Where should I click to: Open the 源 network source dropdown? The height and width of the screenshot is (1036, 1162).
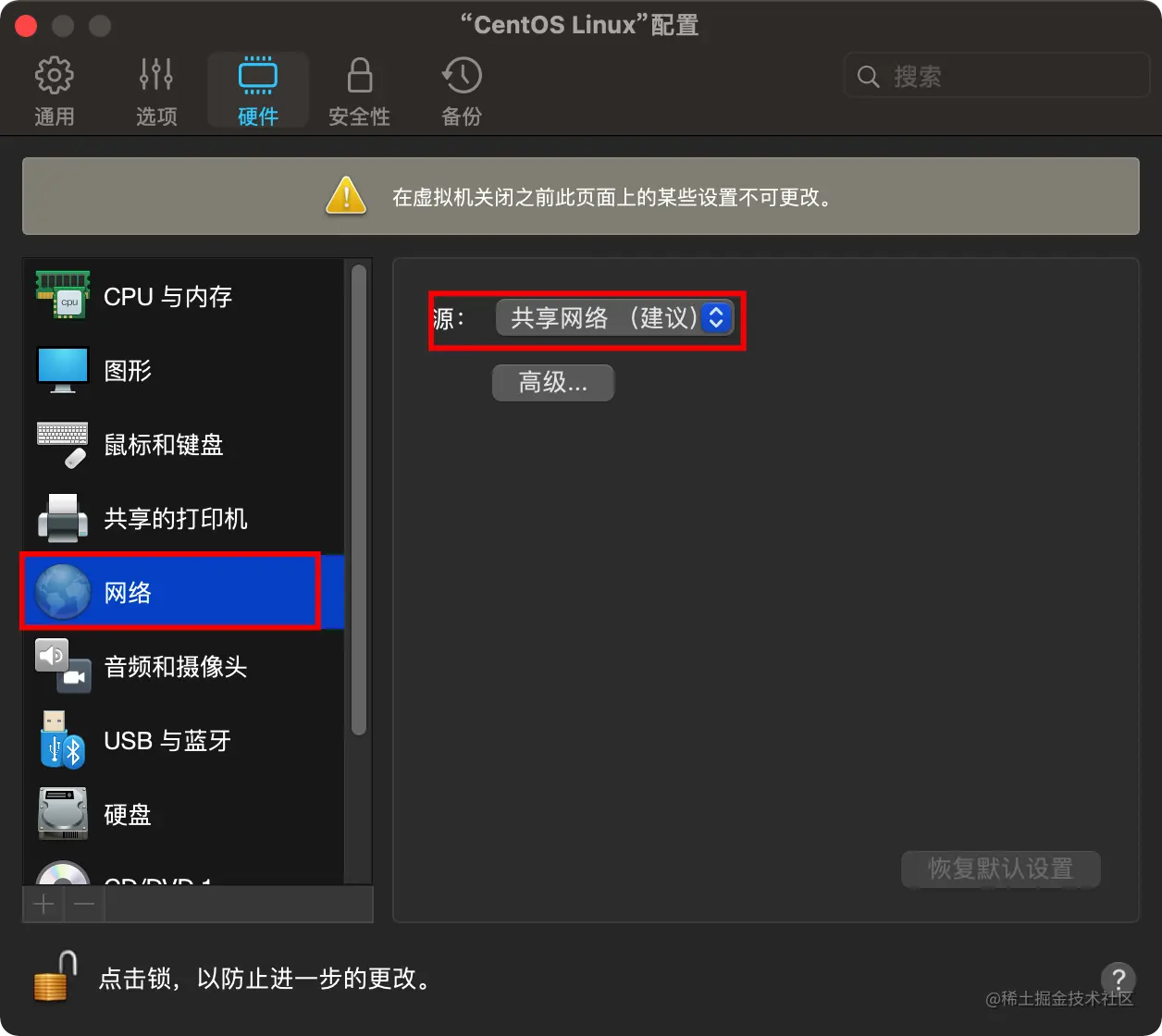[614, 318]
